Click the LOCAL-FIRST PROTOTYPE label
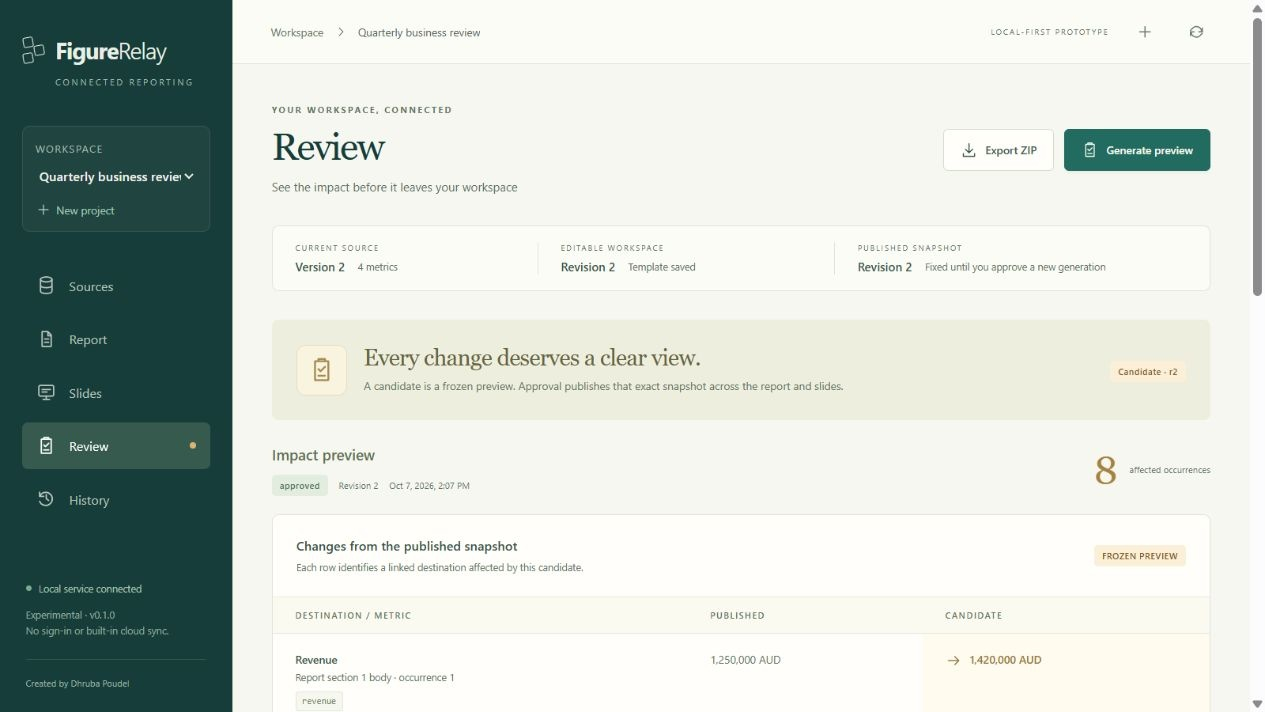1265x712 pixels. click(x=1049, y=32)
